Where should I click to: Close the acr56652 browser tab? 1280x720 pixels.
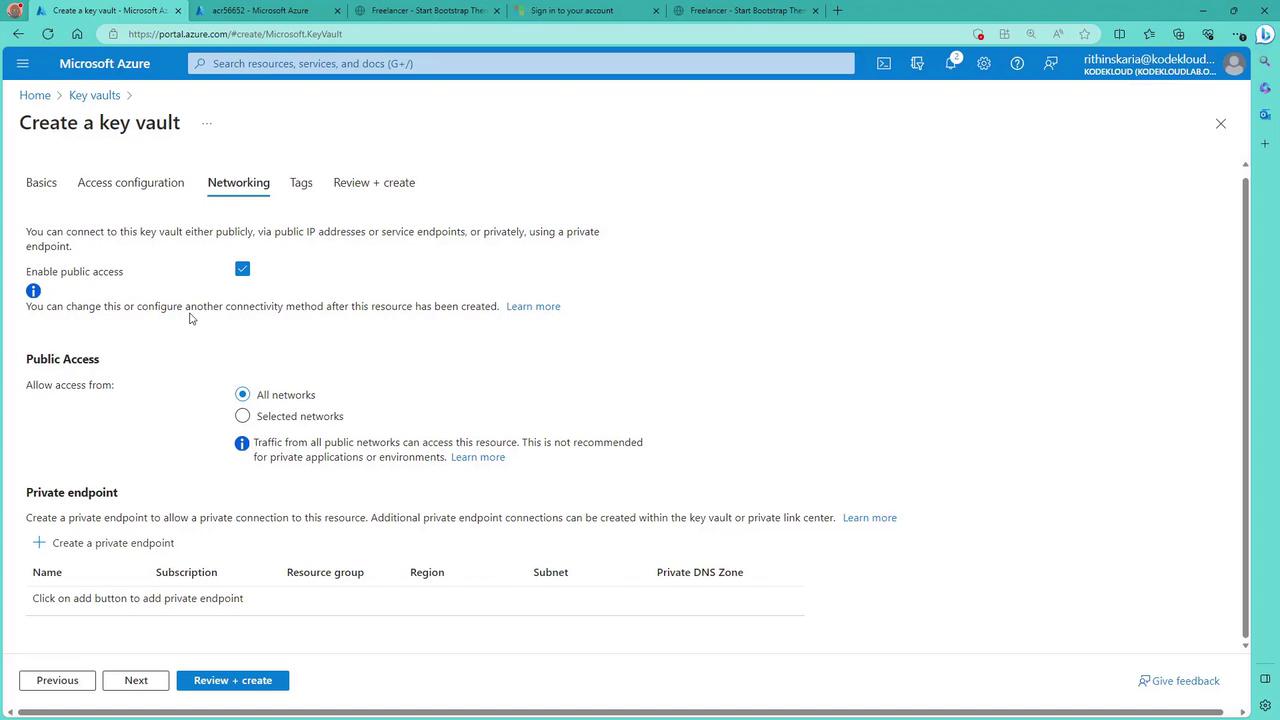pyautogui.click(x=337, y=11)
